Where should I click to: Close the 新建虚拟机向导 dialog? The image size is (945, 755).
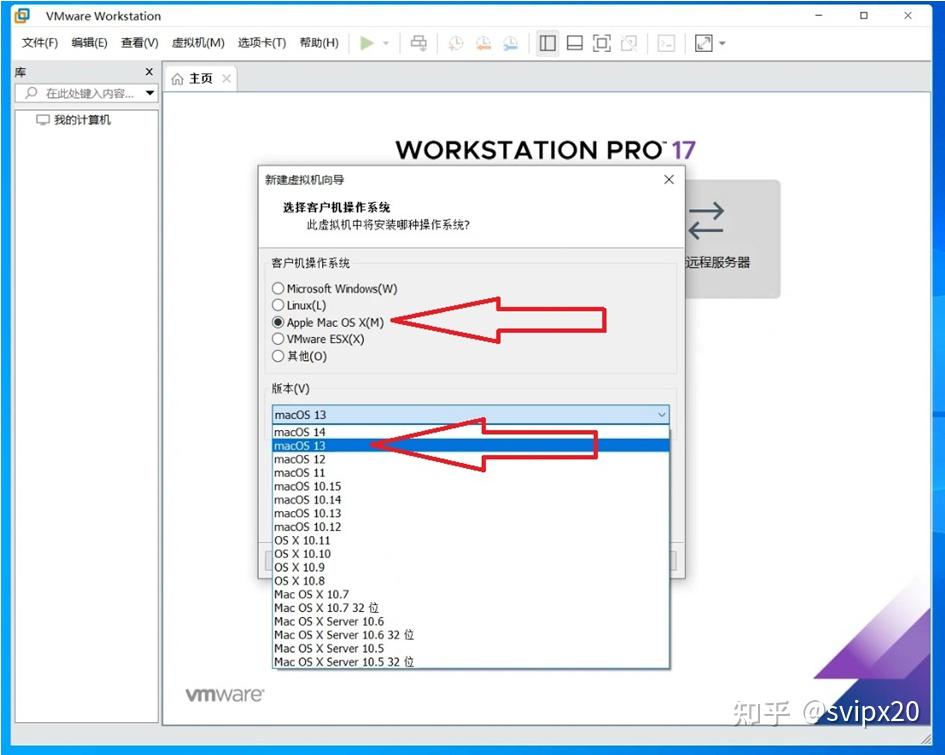(x=668, y=180)
